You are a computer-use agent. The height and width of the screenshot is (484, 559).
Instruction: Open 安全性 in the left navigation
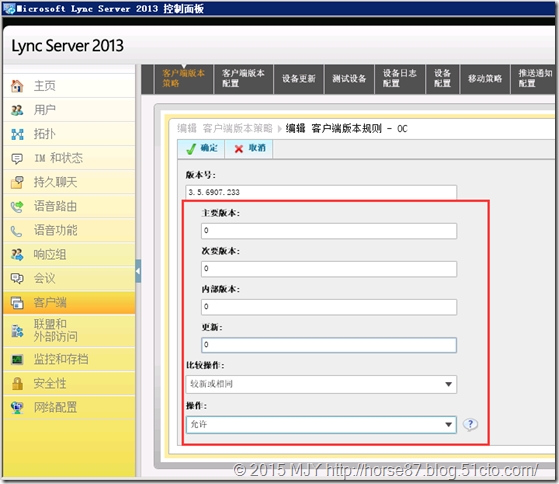69,383
